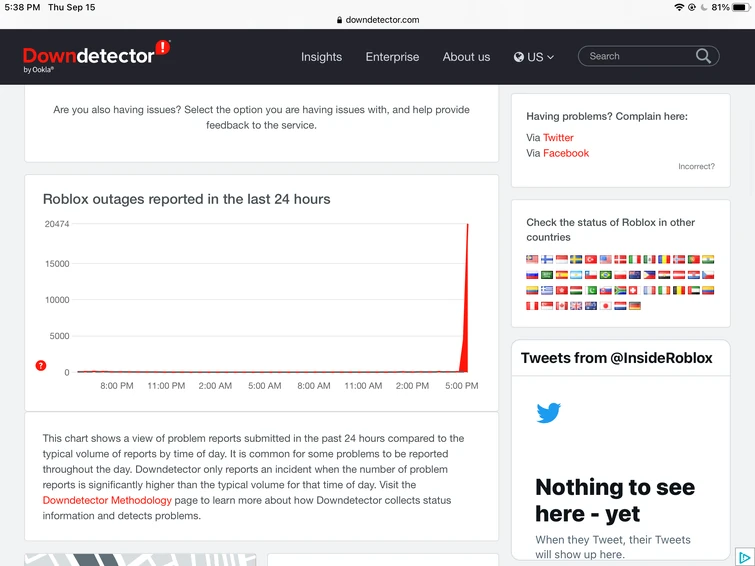
Task: Complain via the Twitter link
Action: 558,138
